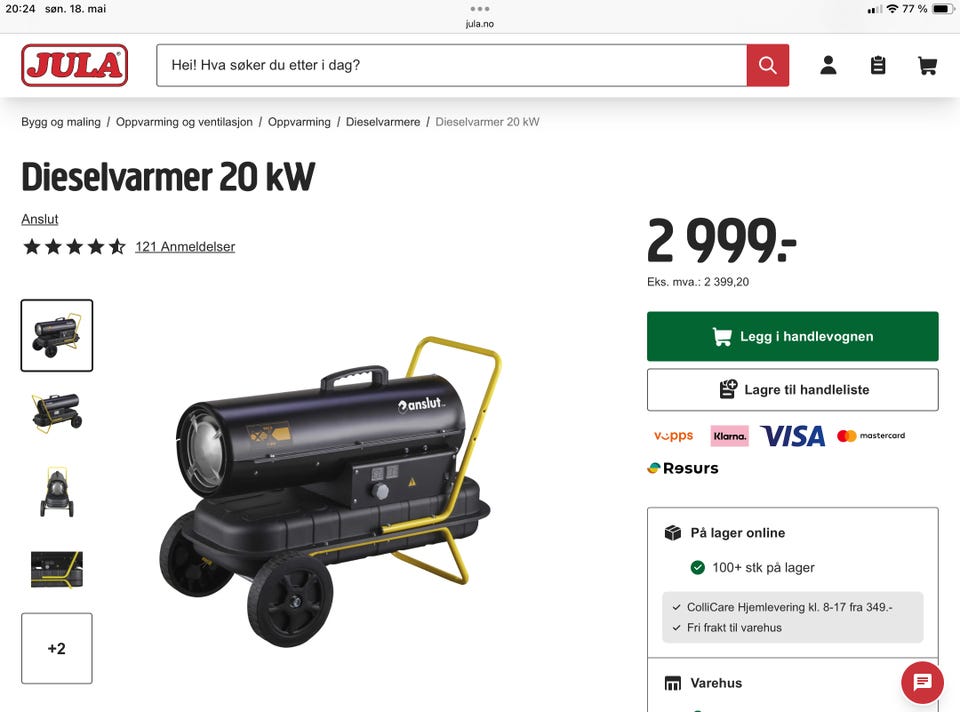The height and width of the screenshot is (712, 960).
Task: Click the red search magnifier button
Action: 767,65
